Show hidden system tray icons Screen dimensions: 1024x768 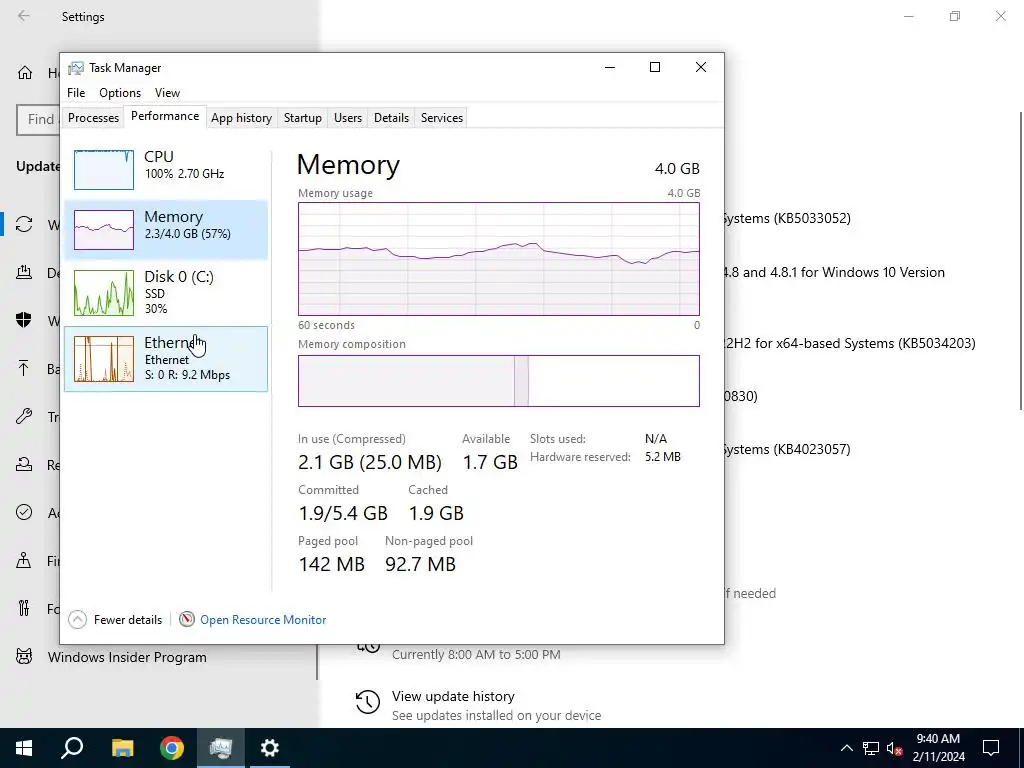[846, 748]
